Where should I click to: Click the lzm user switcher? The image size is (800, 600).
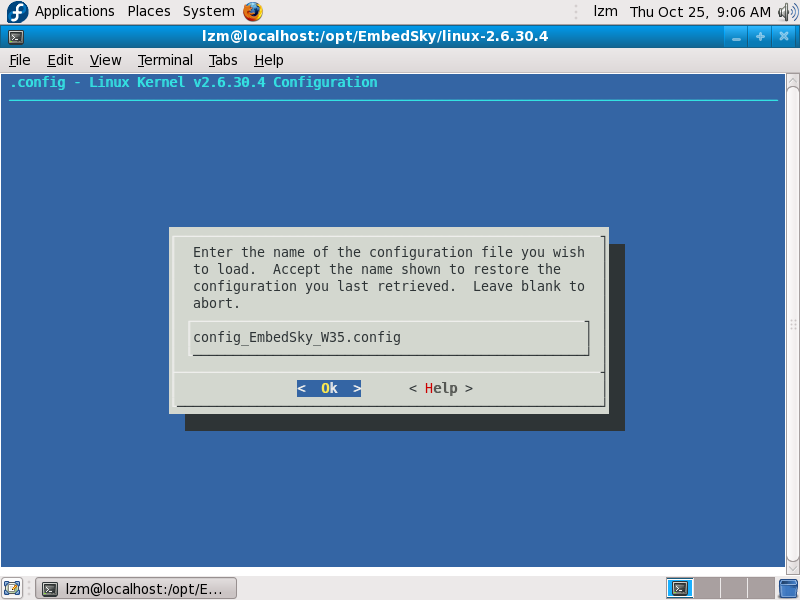click(x=605, y=12)
